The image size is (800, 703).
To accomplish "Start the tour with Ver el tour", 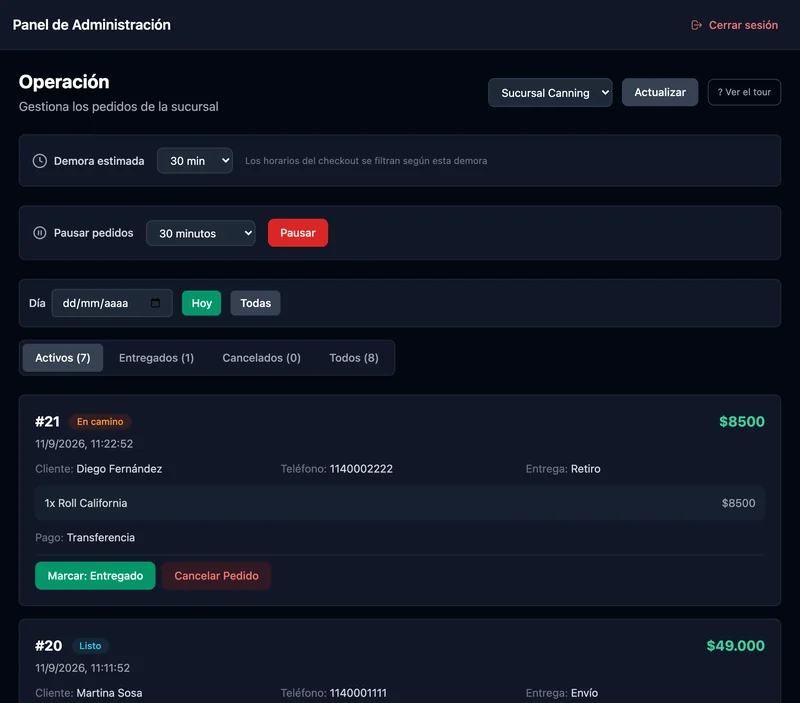I will coord(744,92).
